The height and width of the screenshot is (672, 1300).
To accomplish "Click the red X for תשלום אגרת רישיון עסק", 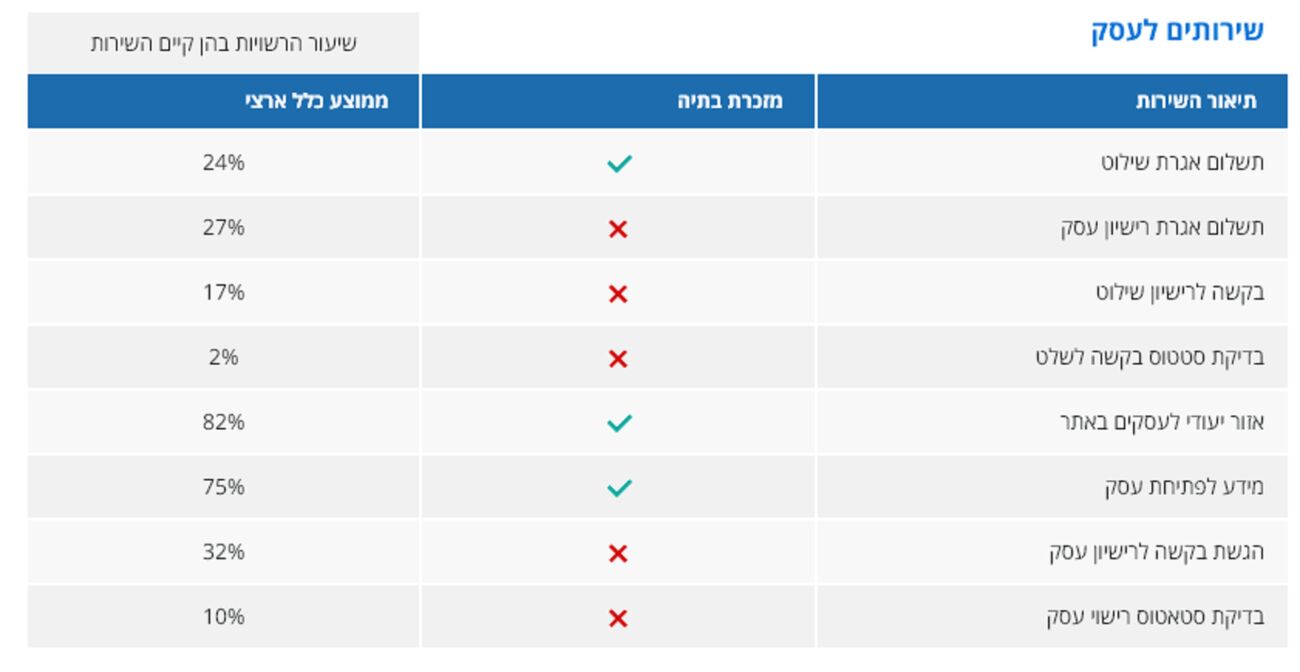I will tap(618, 229).
